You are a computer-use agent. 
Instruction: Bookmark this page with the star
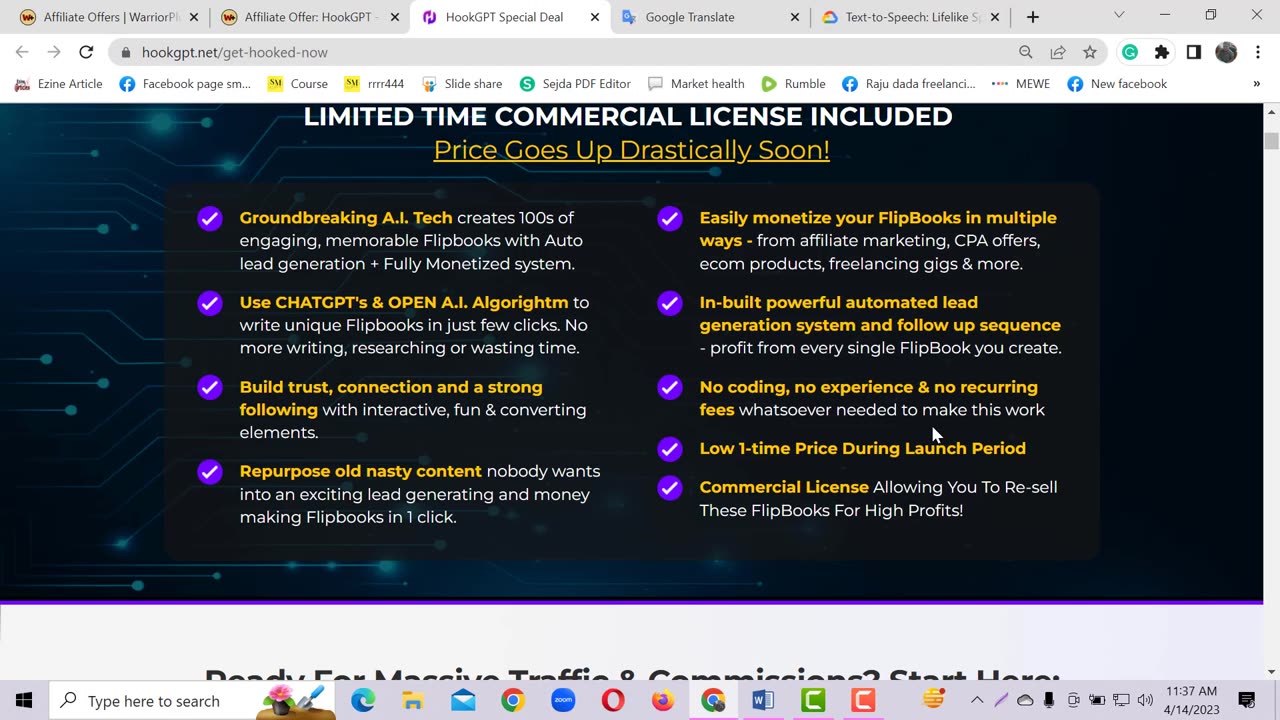tap(1090, 52)
